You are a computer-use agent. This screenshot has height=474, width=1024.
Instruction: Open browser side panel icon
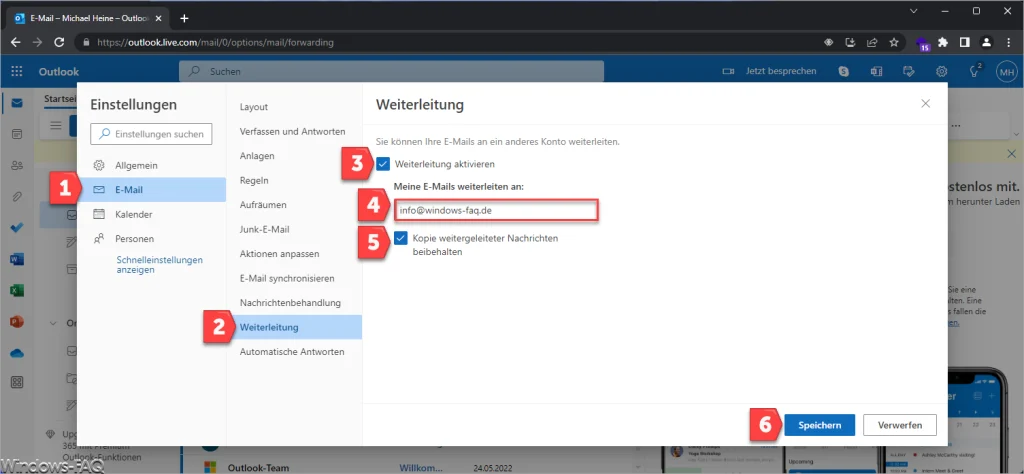point(965,42)
